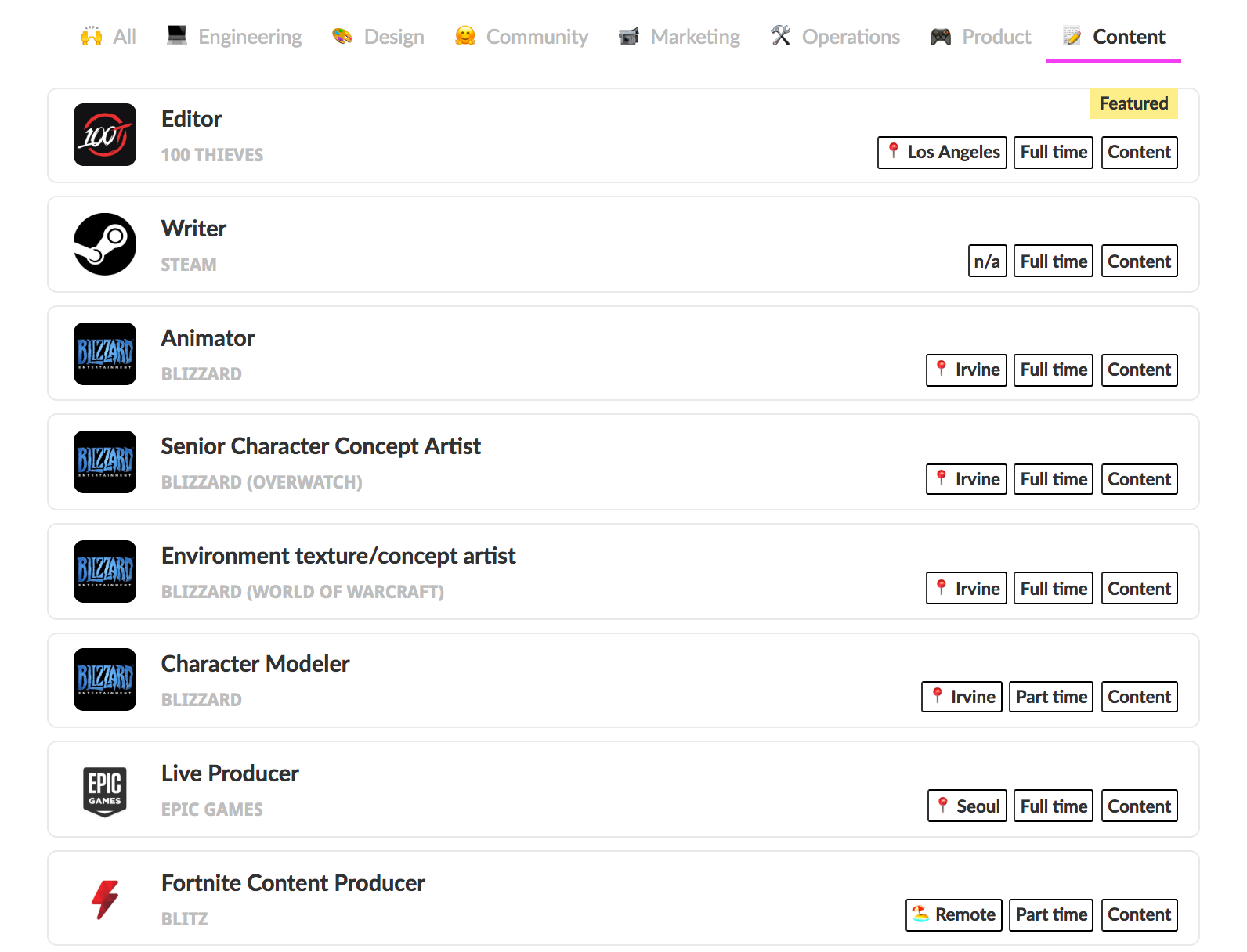Click the BLIZZARD (OVERWATCH) company name
The width and height of the screenshot is (1247, 952).
[262, 482]
